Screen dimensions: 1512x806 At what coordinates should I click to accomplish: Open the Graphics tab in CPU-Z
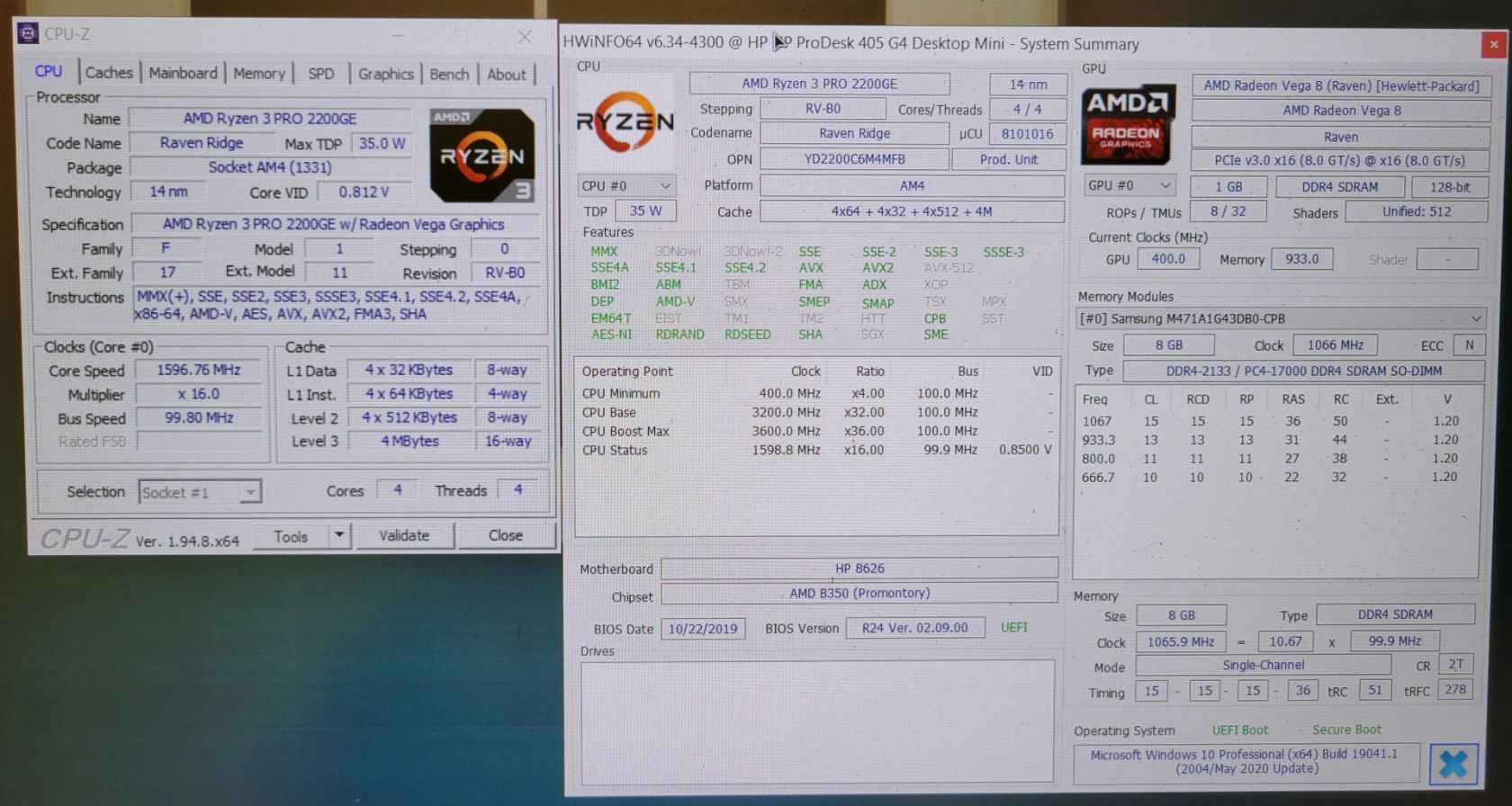point(386,74)
